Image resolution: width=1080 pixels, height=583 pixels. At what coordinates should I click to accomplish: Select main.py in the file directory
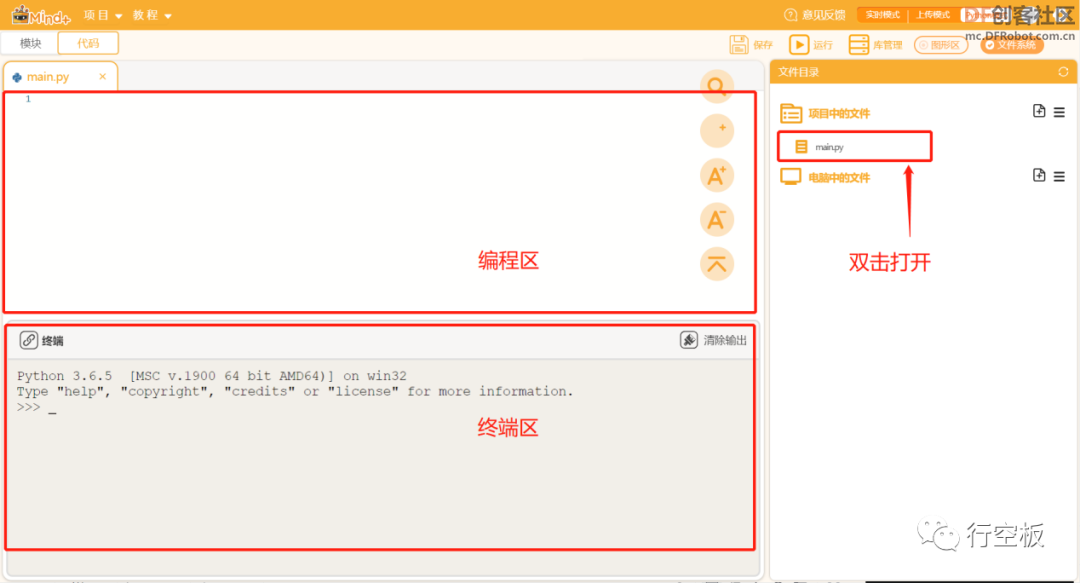855,147
